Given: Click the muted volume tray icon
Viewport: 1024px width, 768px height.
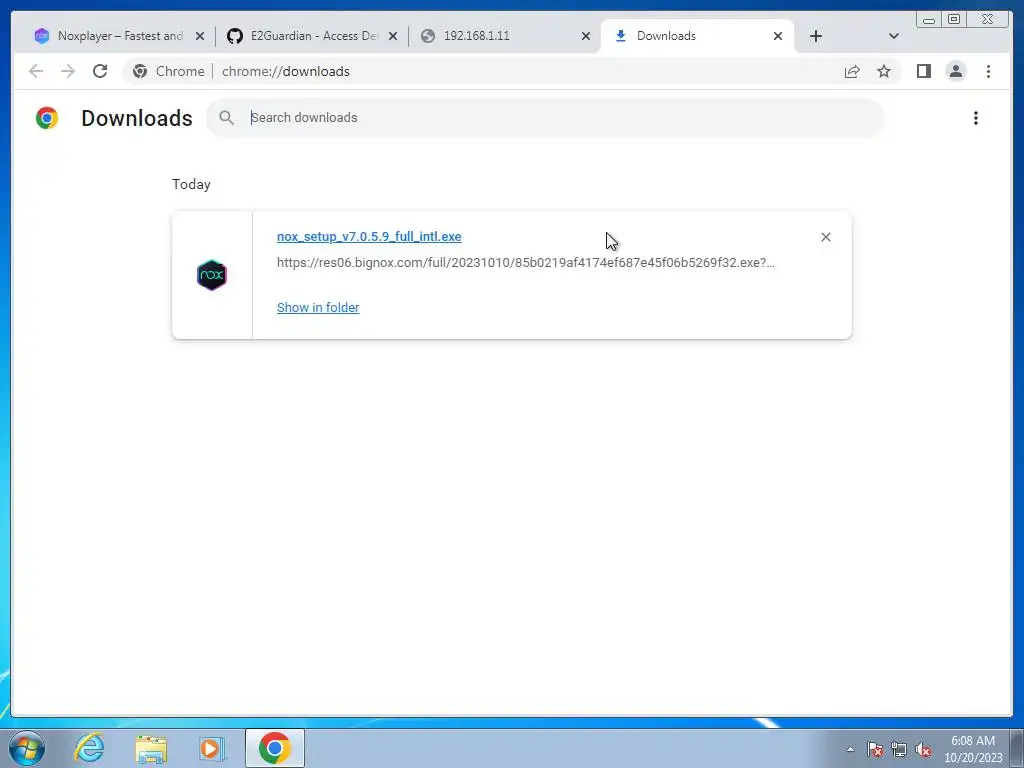Looking at the screenshot, I should (x=923, y=749).
